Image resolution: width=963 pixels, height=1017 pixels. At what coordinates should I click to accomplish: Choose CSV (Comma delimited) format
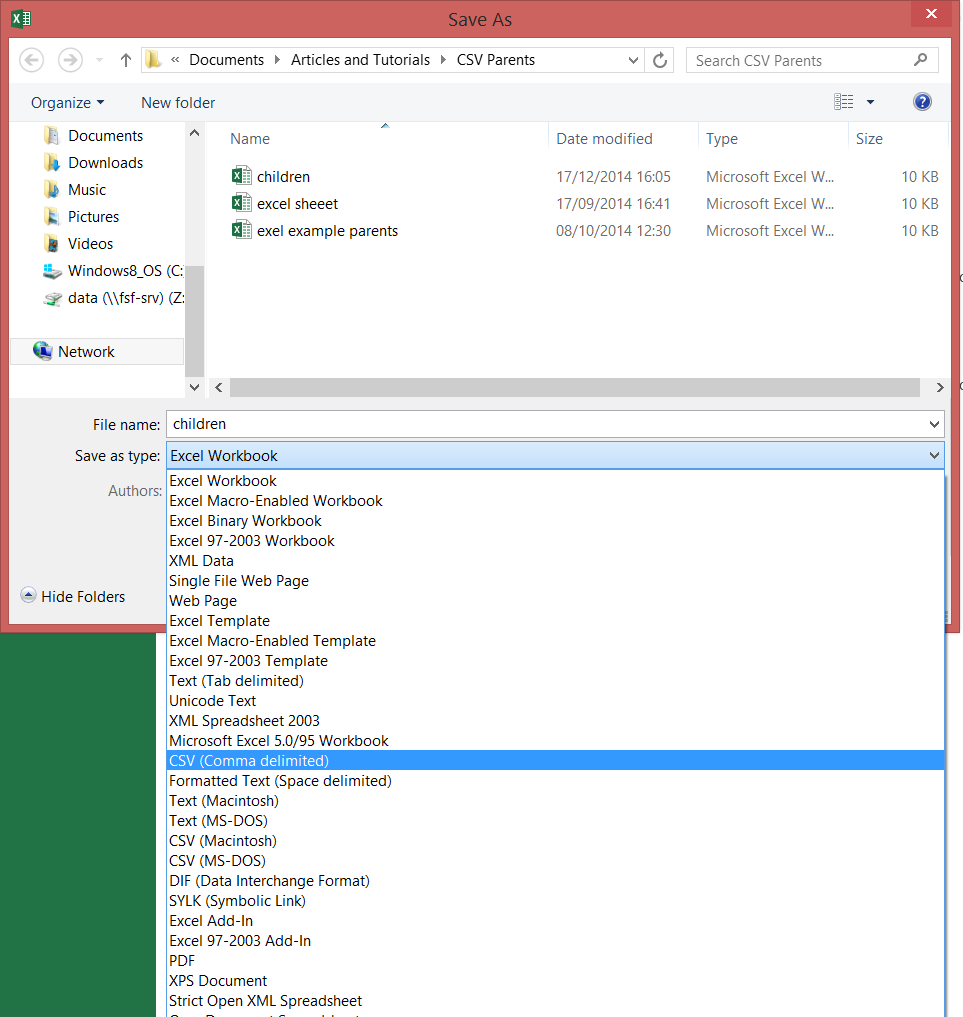[555, 760]
